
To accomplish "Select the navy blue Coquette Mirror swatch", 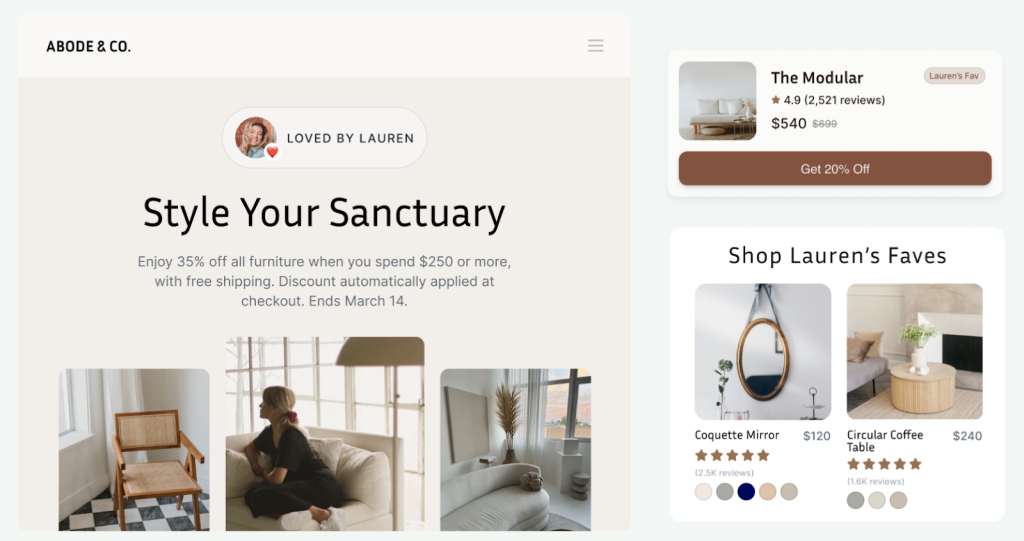I will click(746, 491).
